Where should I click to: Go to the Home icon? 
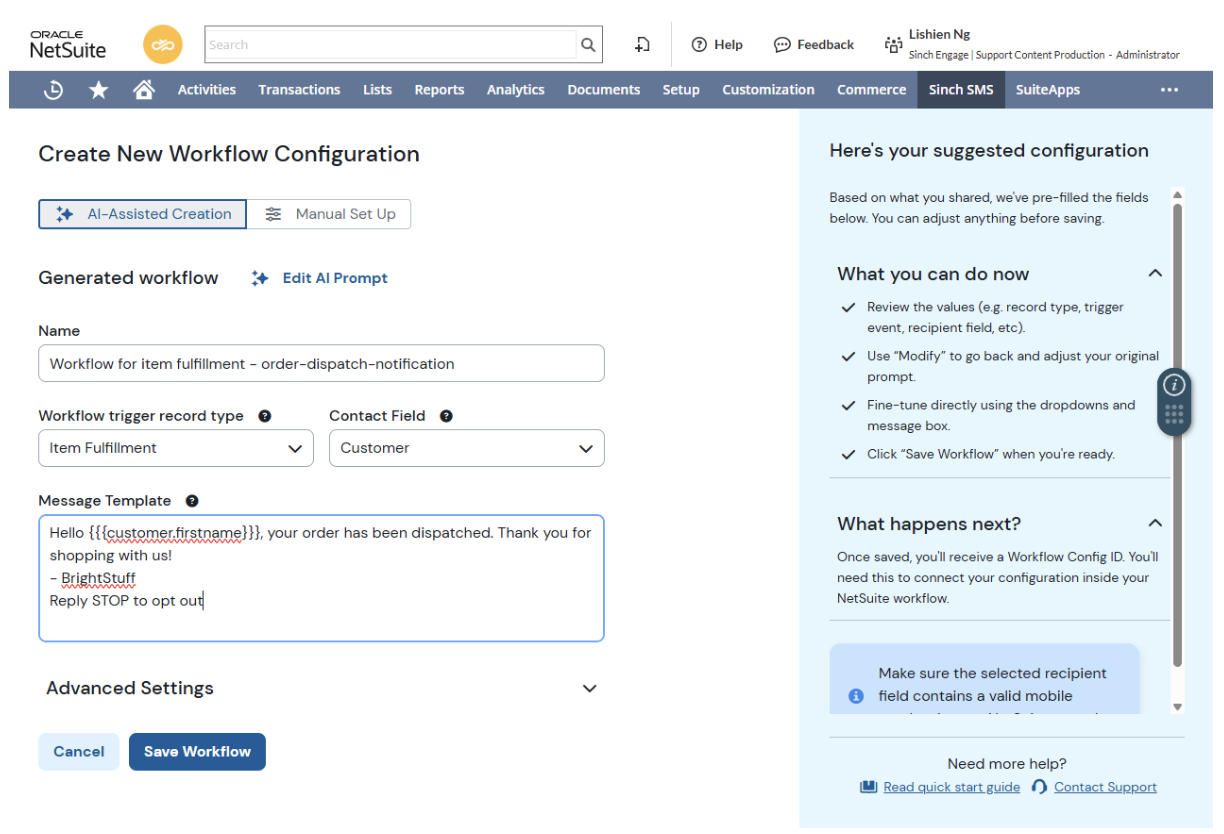point(143,90)
